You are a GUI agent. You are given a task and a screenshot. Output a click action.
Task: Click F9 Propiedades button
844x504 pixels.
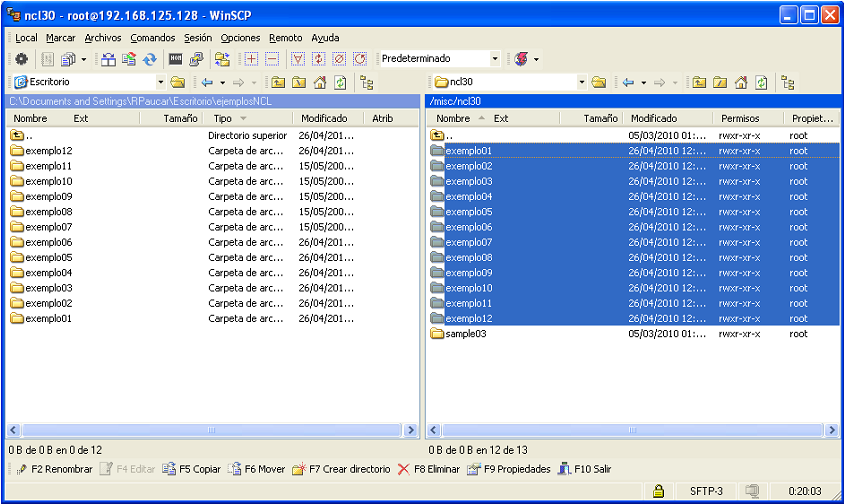[509, 469]
